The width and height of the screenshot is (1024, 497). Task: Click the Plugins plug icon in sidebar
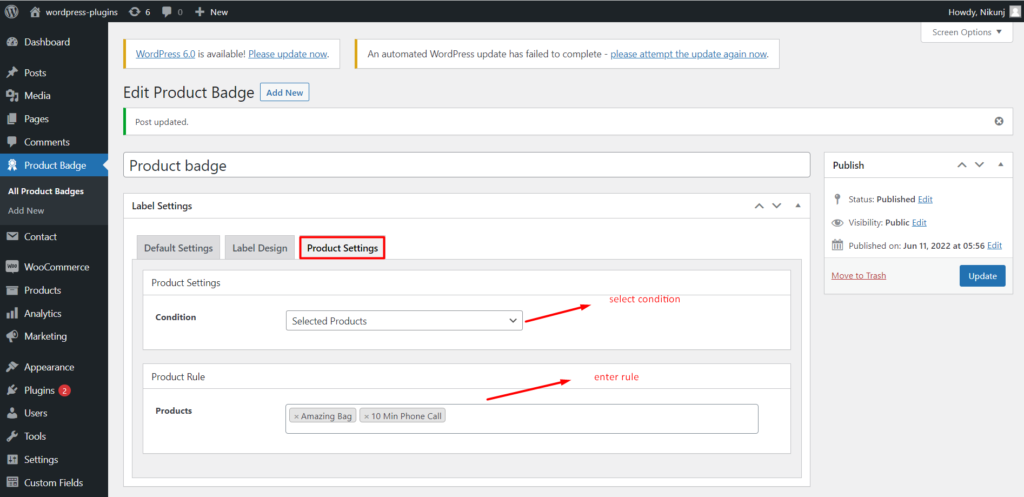pyautogui.click(x=12, y=391)
